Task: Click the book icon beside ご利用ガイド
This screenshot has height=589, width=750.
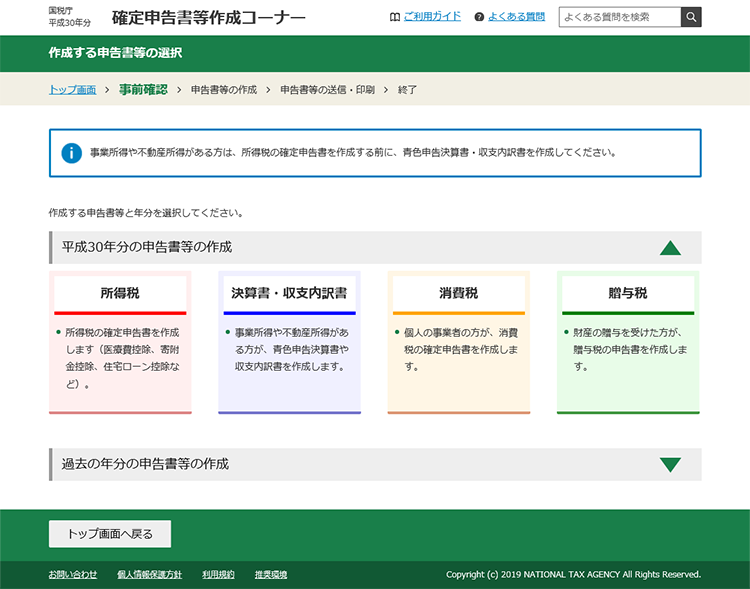Action: coord(395,17)
